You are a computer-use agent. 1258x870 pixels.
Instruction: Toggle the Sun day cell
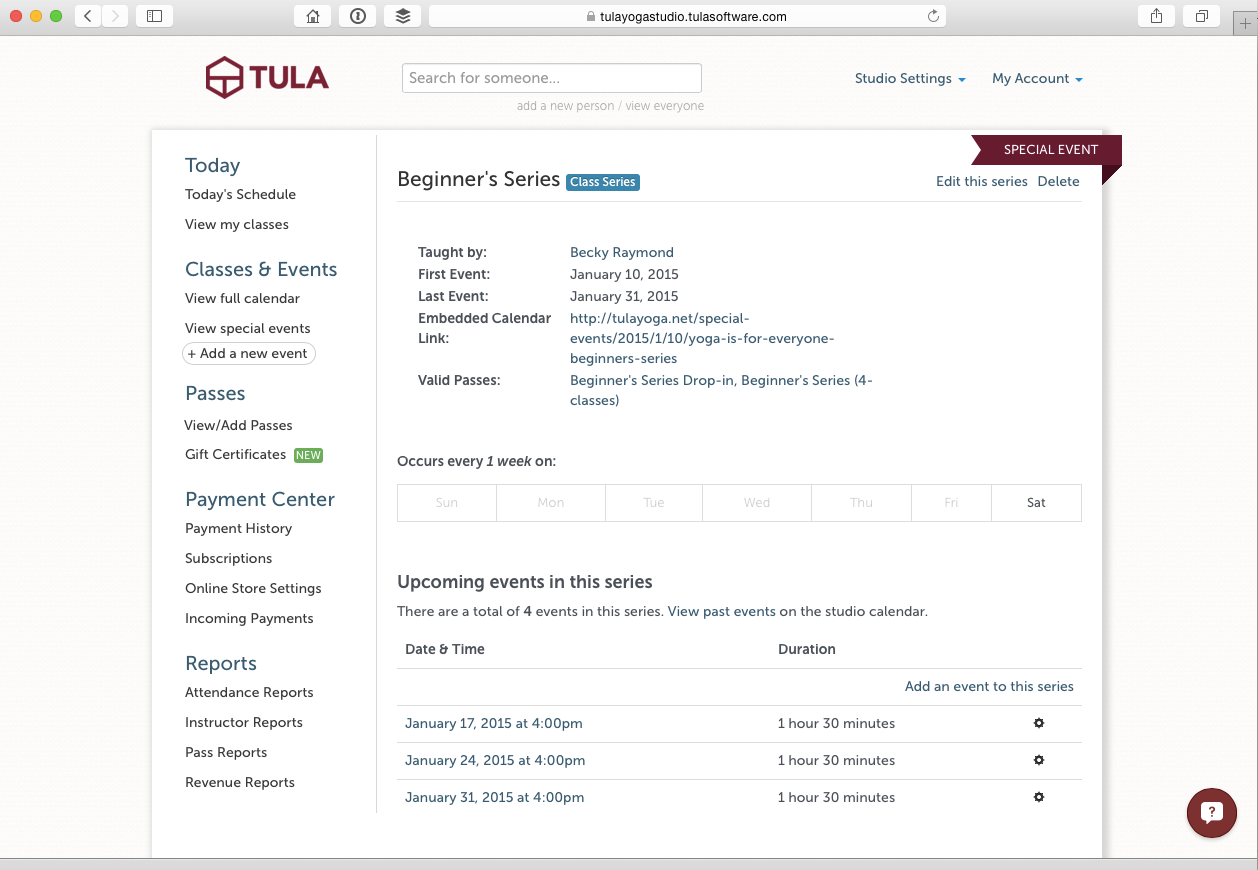447,503
